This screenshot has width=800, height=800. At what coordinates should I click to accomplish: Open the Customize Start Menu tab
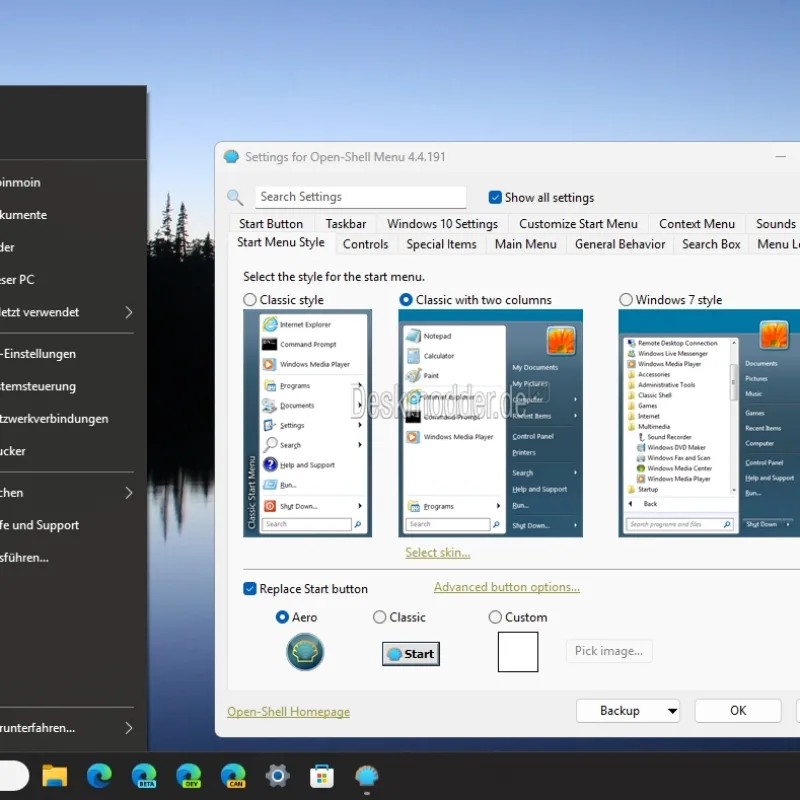pos(578,224)
